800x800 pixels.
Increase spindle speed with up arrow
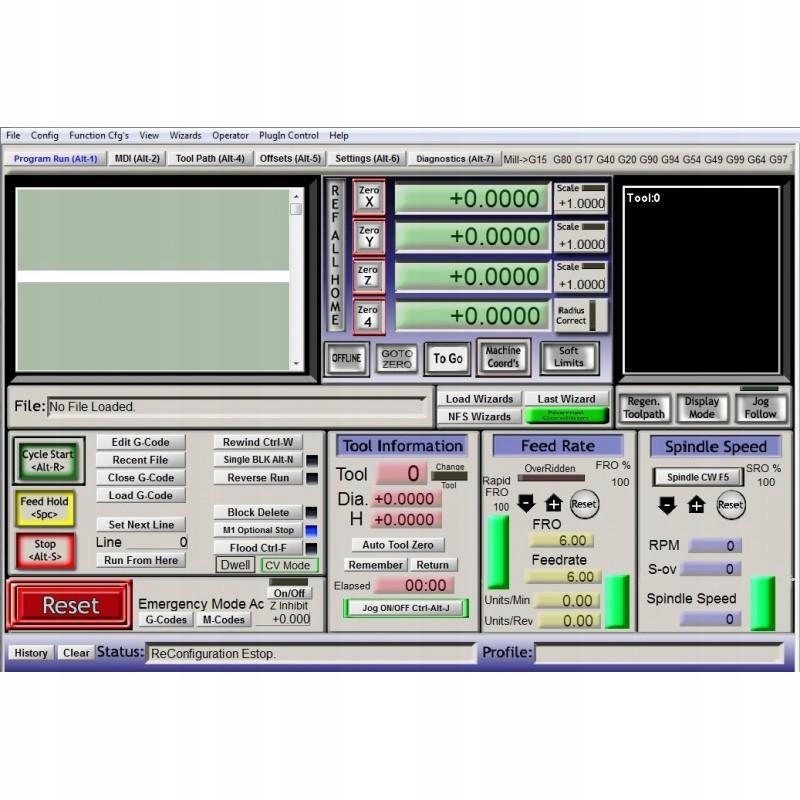point(696,505)
